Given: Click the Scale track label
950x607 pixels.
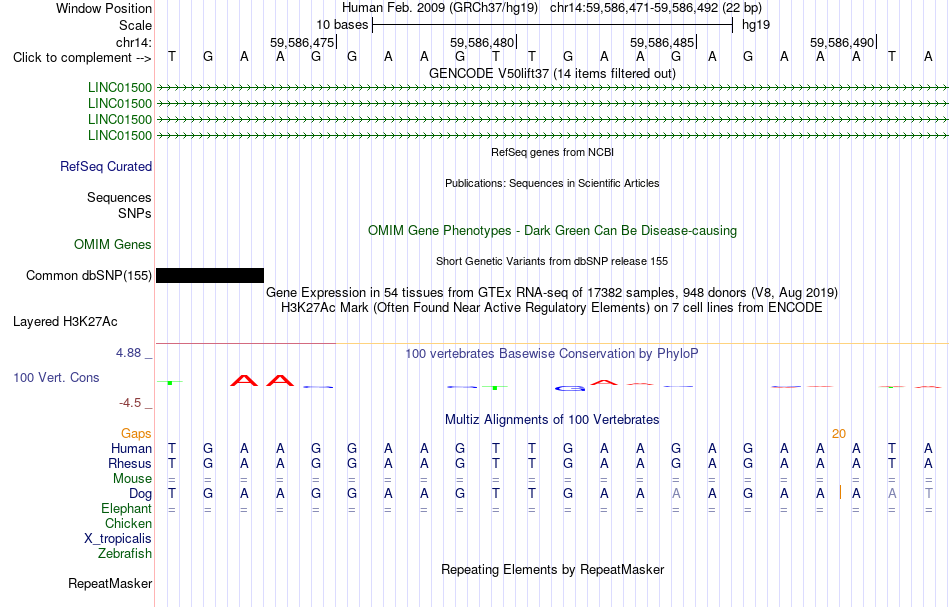Looking at the screenshot, I should [x=135, y=25].
